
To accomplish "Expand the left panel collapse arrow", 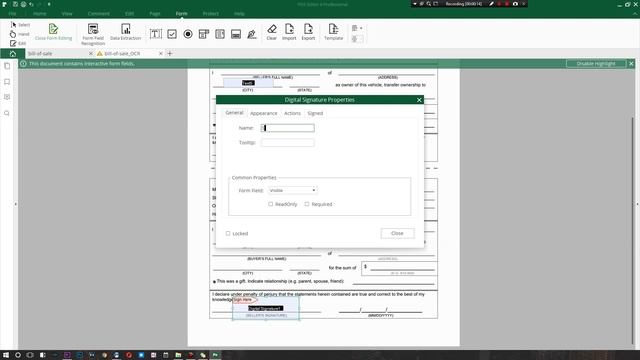I will [16, 204].
